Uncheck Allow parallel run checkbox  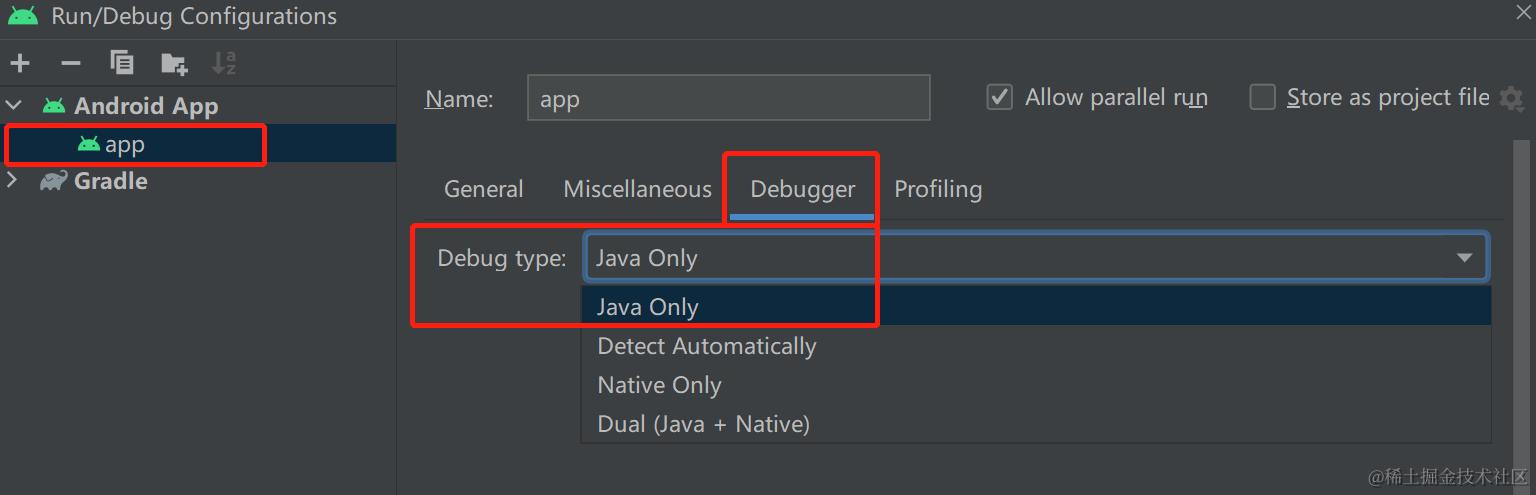point(999,97)
